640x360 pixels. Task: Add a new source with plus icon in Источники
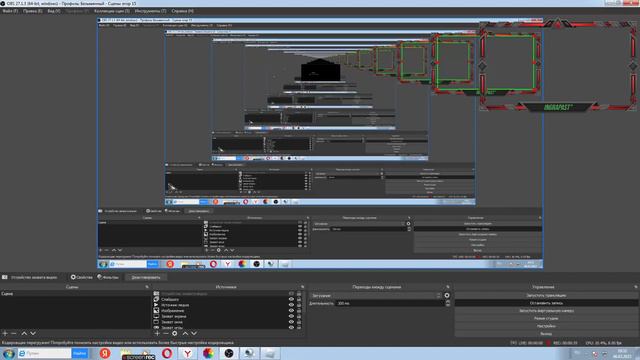coord(157,333)
